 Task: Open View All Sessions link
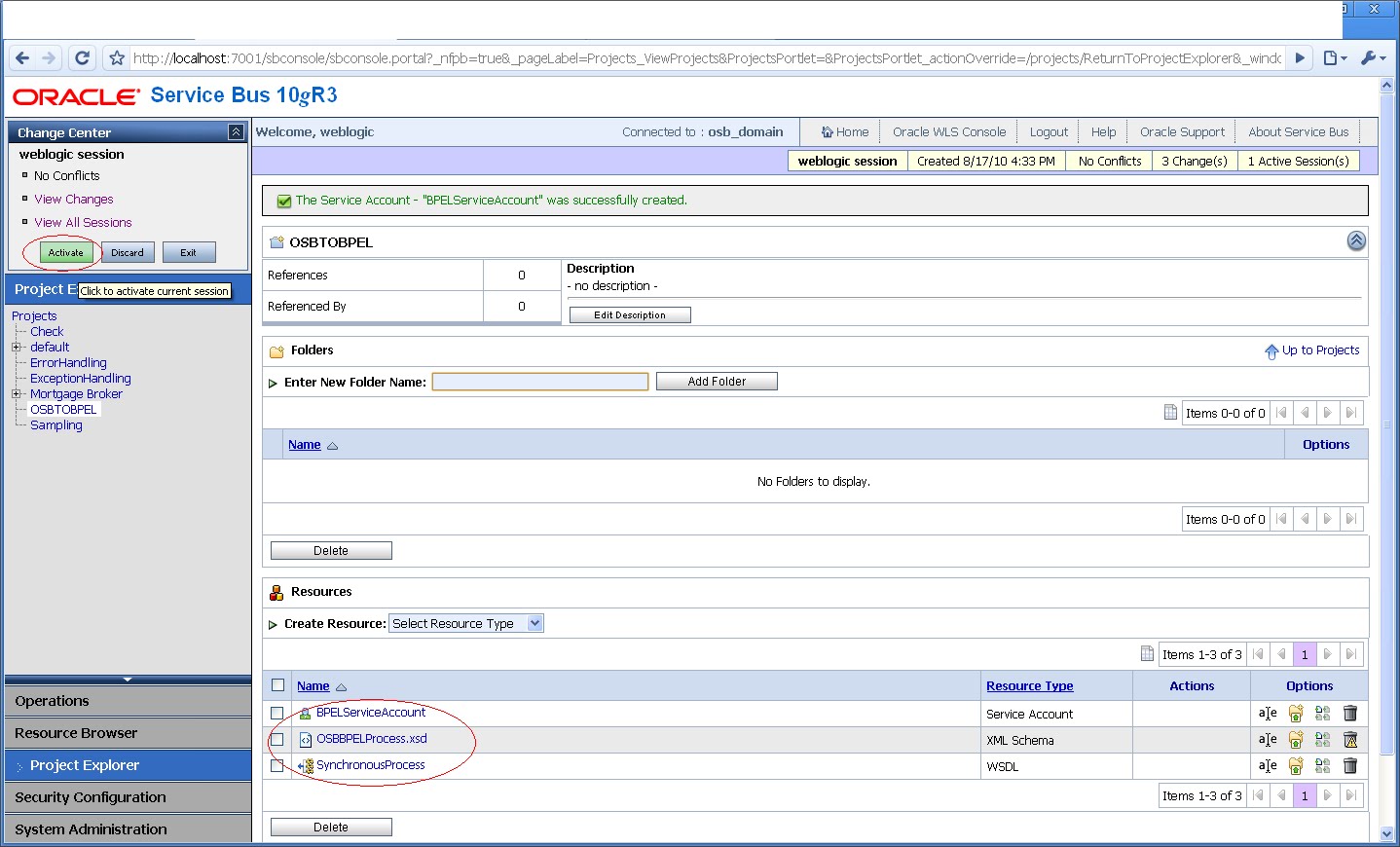pos(83,222)
